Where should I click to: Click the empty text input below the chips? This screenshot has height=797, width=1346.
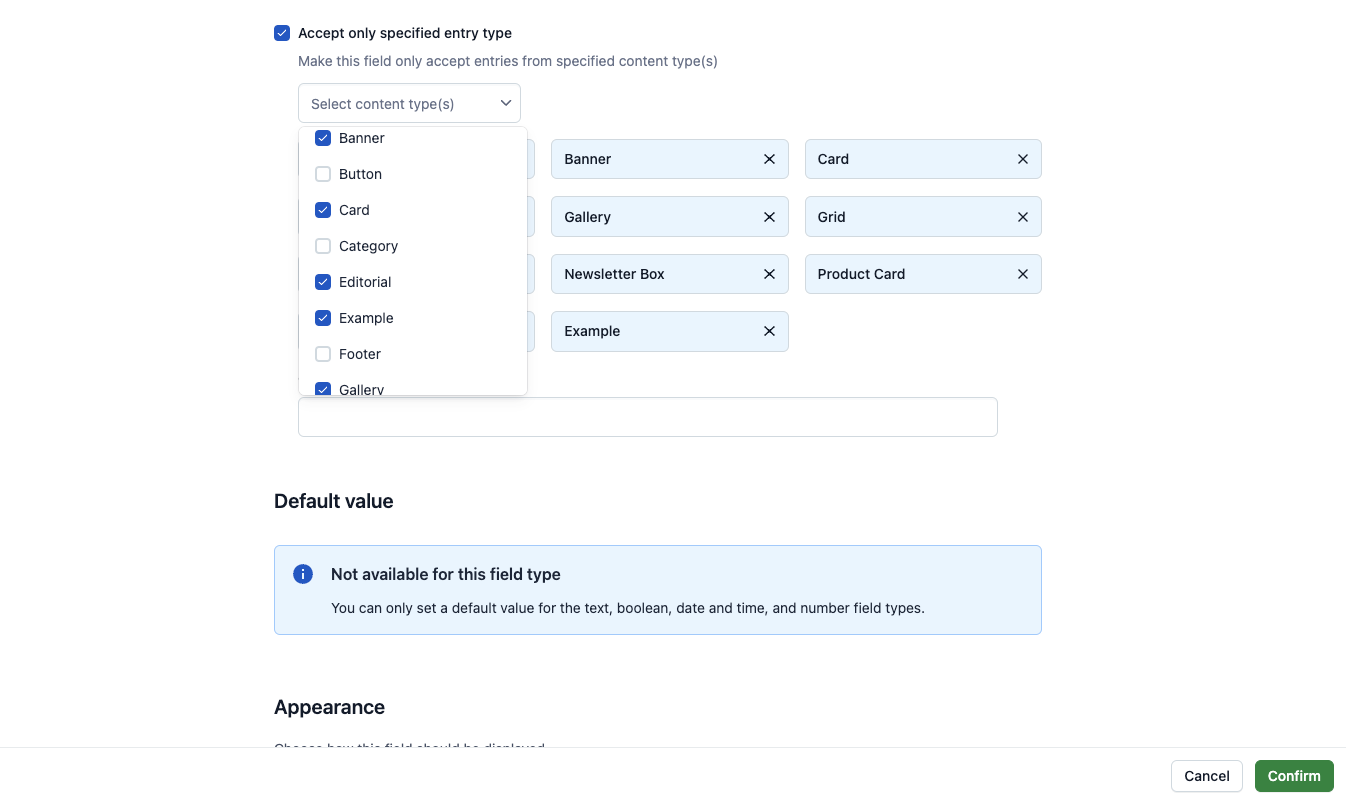pyautogui.click(x=647, y=416)
